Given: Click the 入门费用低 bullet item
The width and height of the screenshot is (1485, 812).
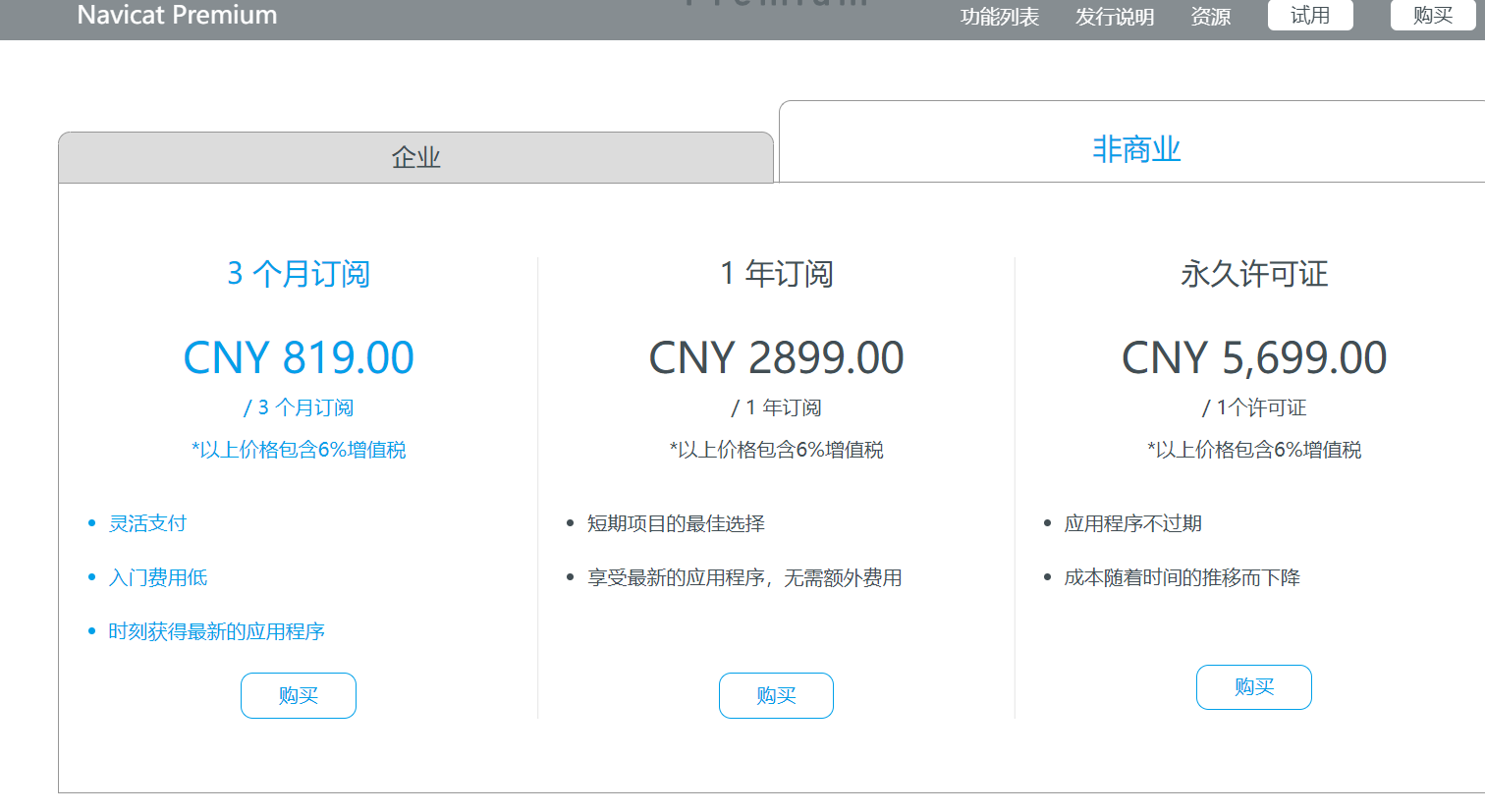Looking at the screenshot, I should coord(157,577).
